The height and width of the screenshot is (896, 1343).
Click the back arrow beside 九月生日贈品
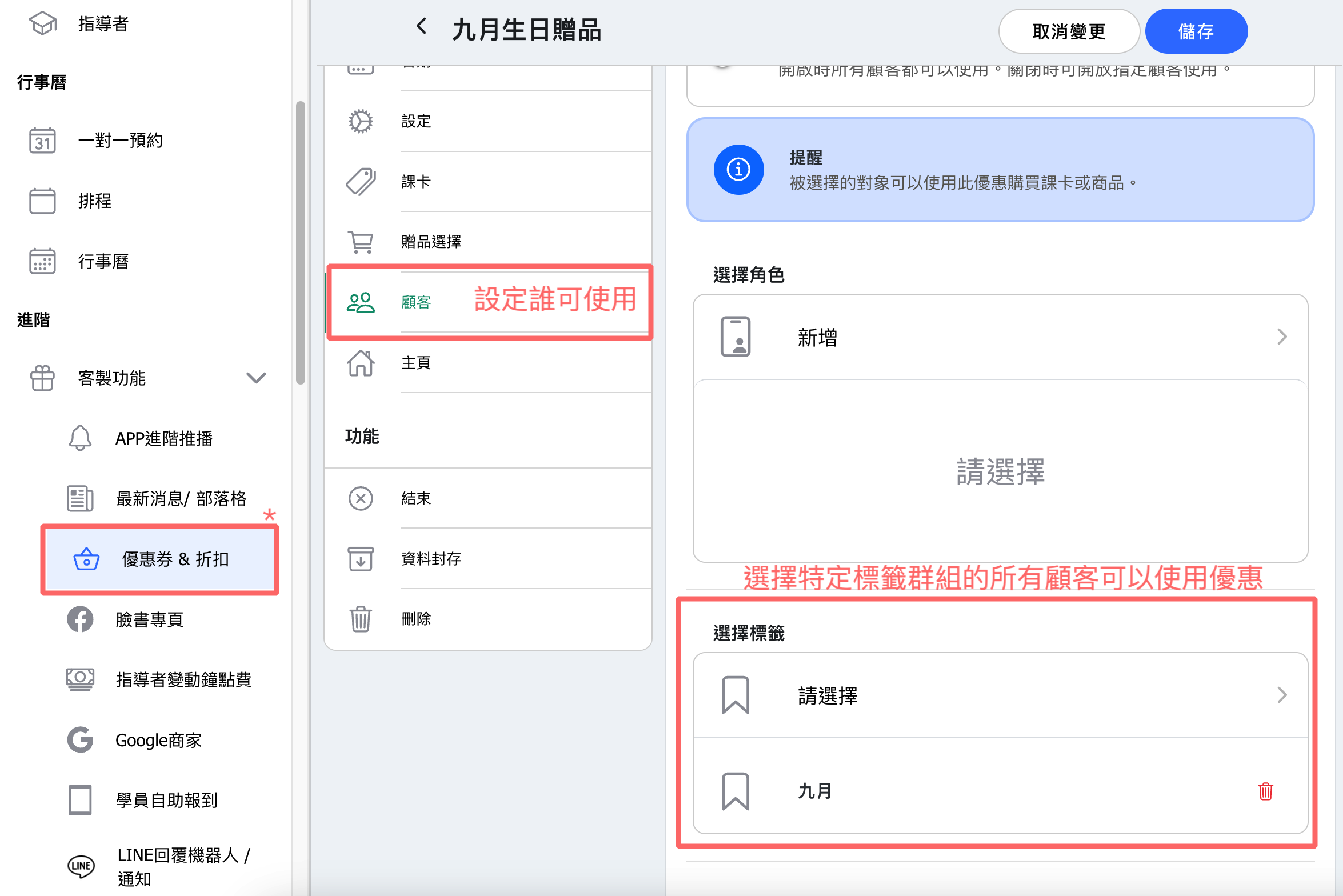422,26
